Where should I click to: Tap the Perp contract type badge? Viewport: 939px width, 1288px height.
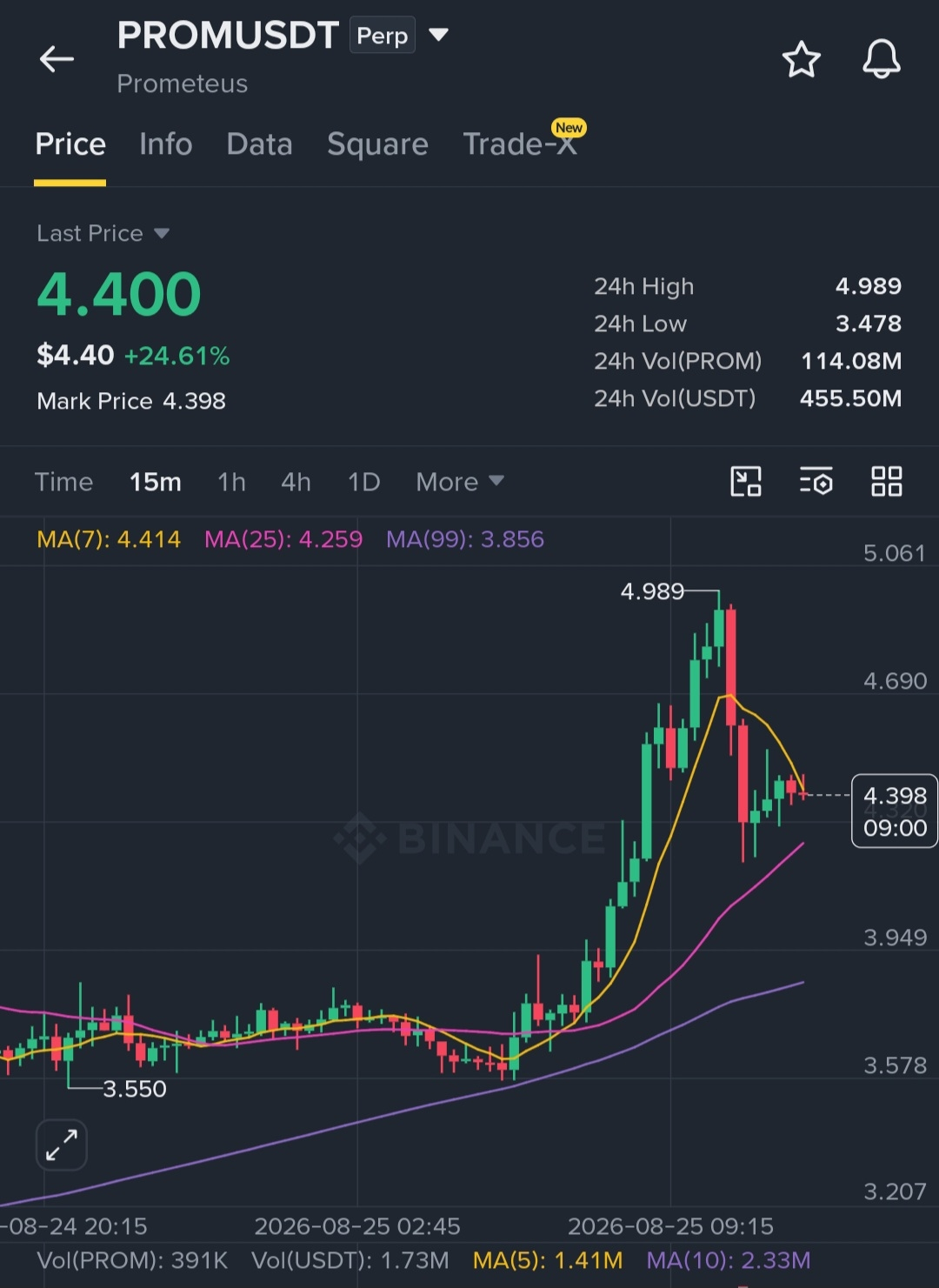(x=383, y=36)
